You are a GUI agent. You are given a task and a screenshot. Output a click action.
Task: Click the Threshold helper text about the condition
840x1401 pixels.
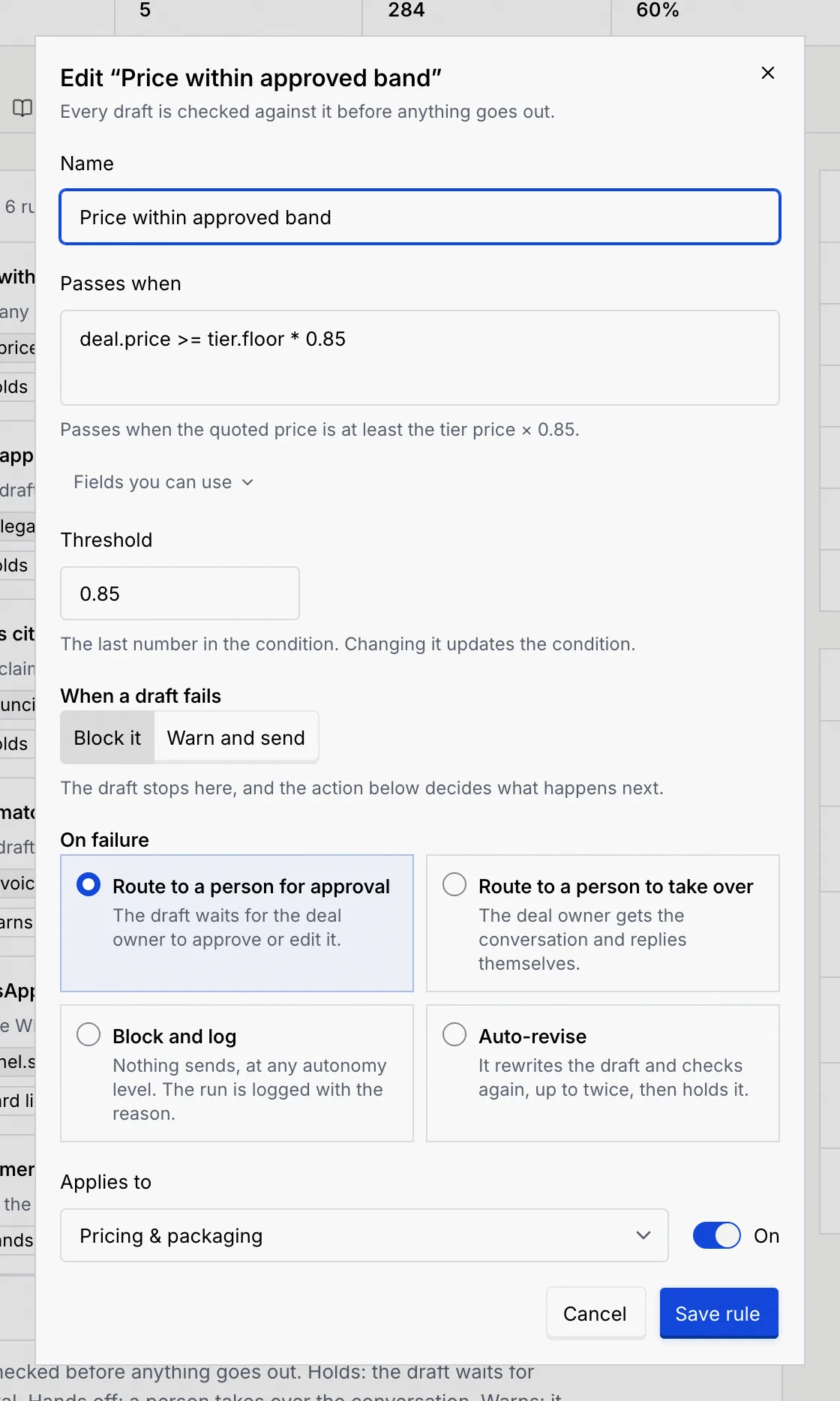coord(348,644)
